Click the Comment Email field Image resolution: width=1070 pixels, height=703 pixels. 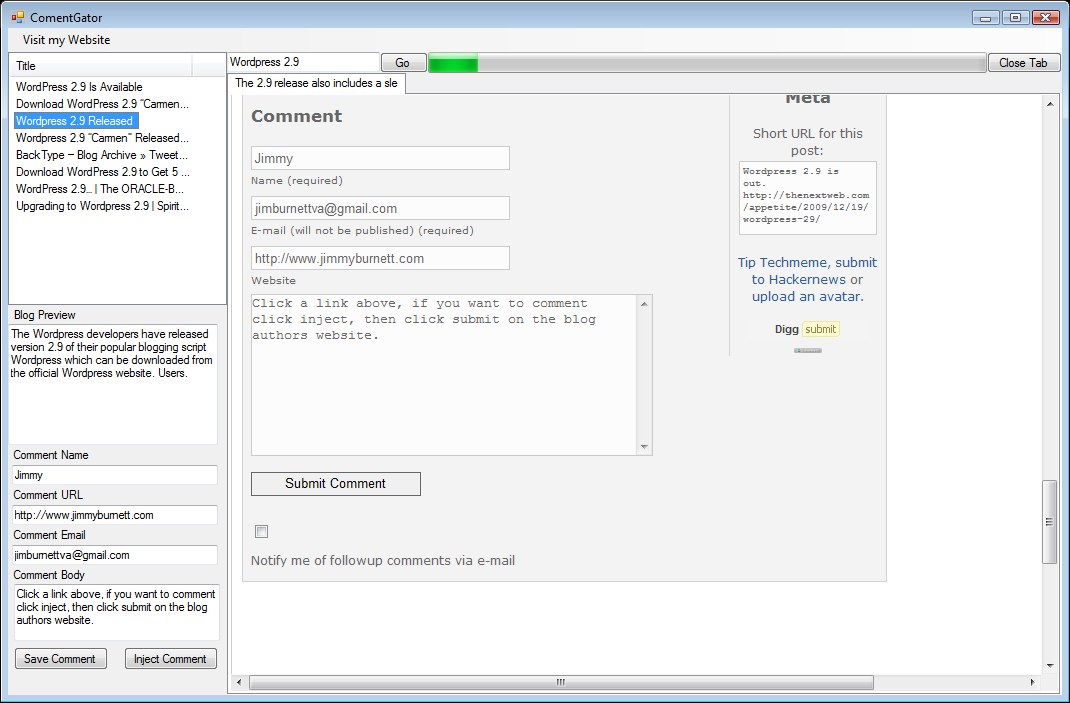point(115,555)
